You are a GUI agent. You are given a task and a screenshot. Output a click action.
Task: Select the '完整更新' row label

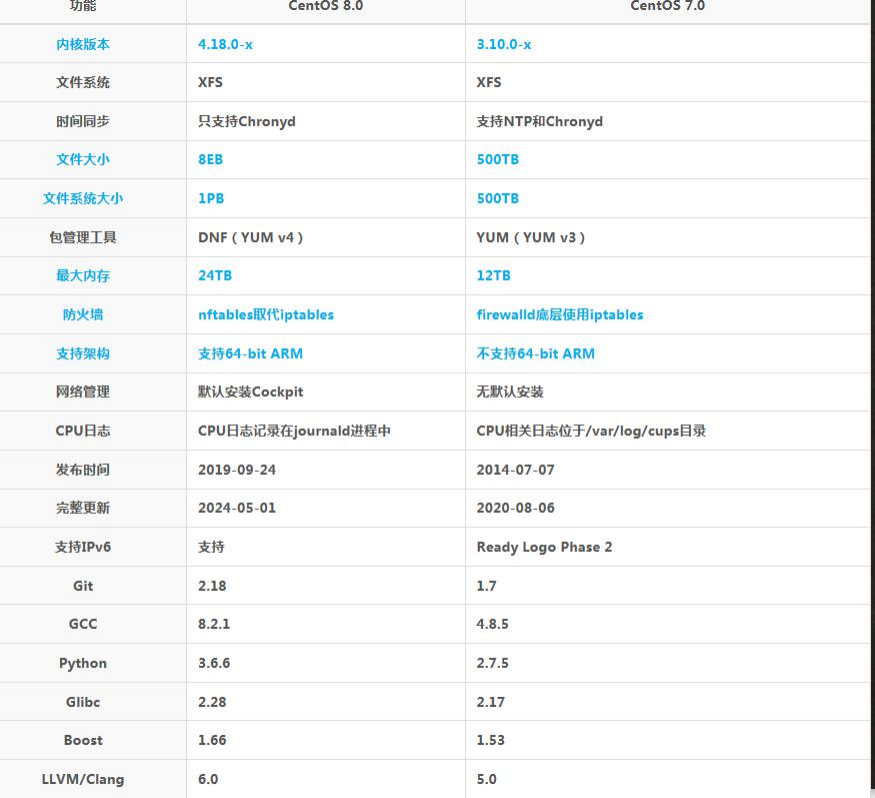click(x=83, y=507)
